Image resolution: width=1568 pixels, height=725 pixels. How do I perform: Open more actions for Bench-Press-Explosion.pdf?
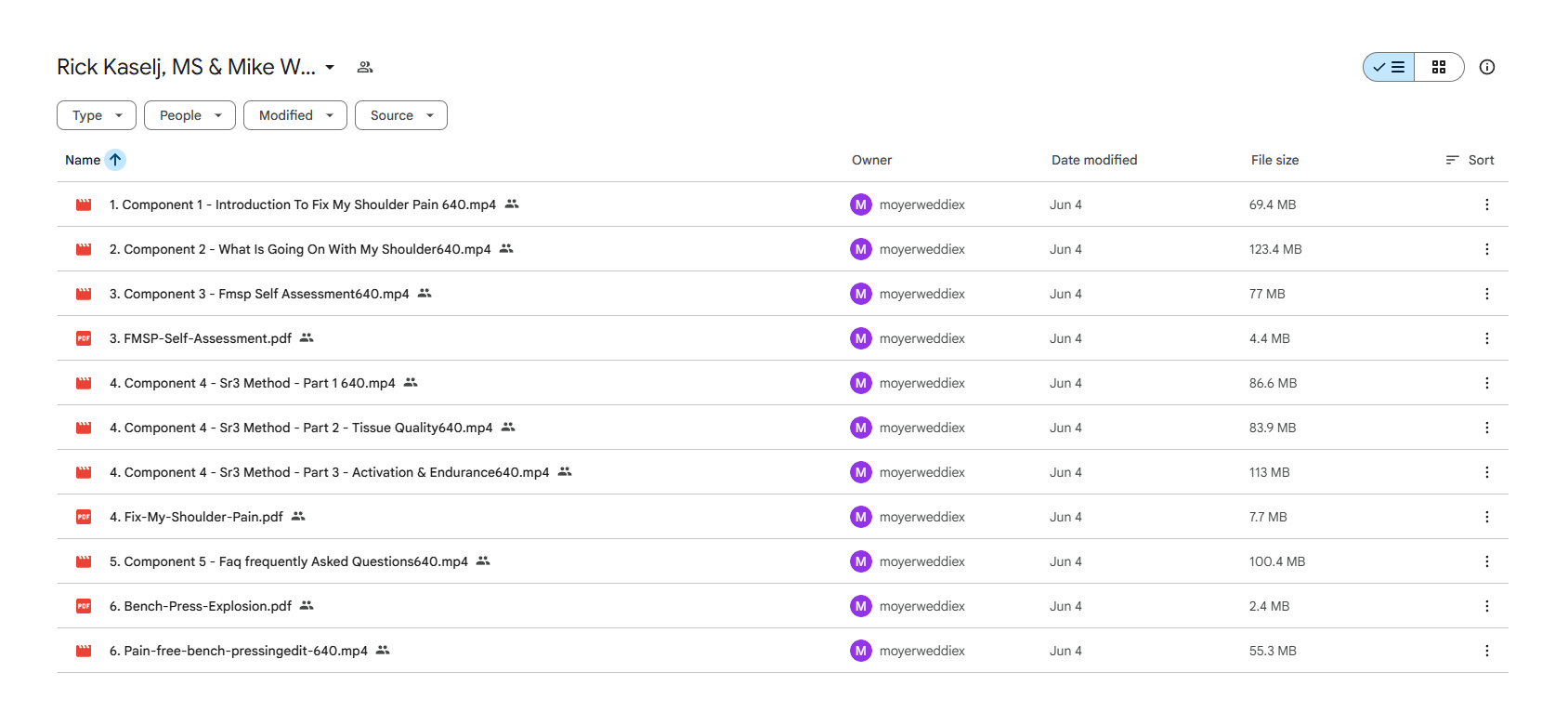point(1487,606)
